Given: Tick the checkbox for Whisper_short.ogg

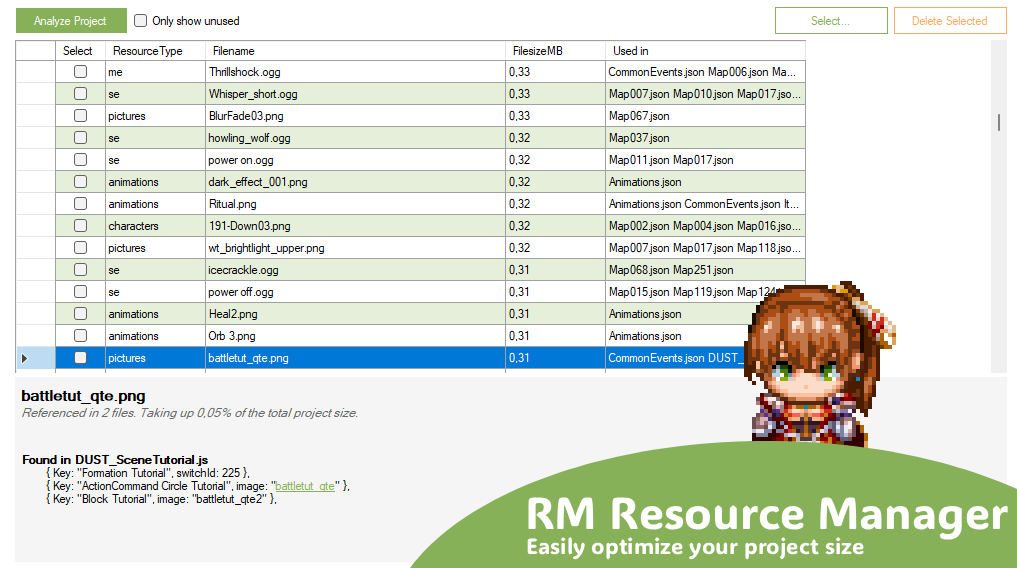Looking at the screenshot, I should [x=80, y=93].
